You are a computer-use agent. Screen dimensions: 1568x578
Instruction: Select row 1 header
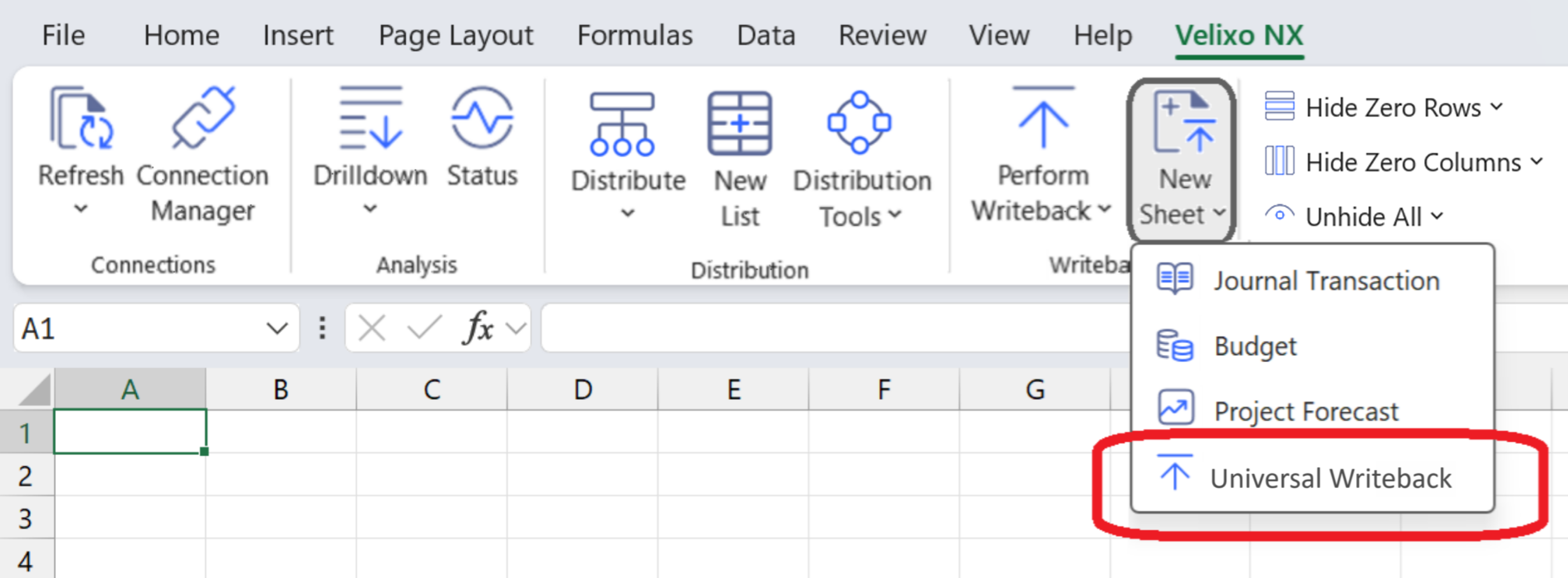(x=26, y=432)
